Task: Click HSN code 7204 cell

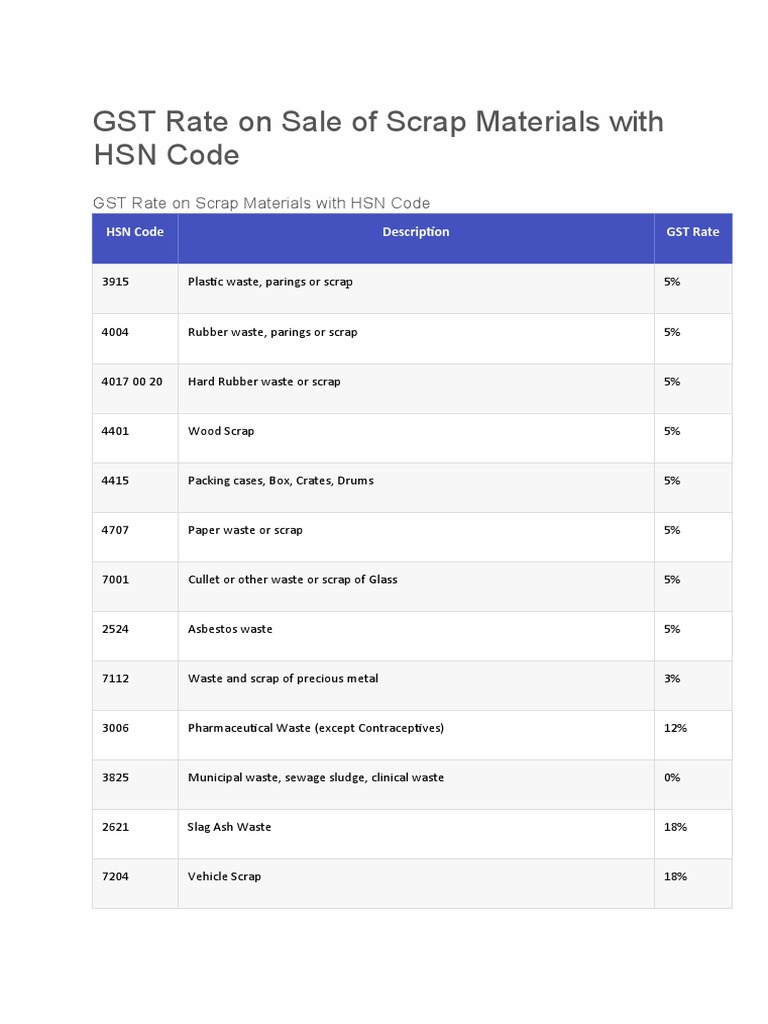Action: (116, 877)
